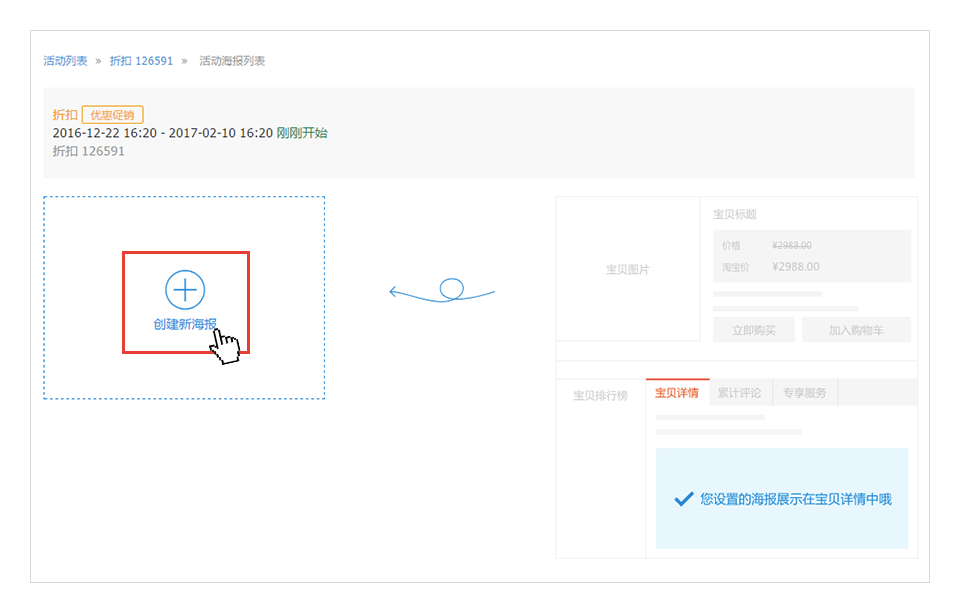This screenshot has height=613, width=960.
Task: Click the 宝贝图片 placeholder thumbnail
Action: click(628, 269)
